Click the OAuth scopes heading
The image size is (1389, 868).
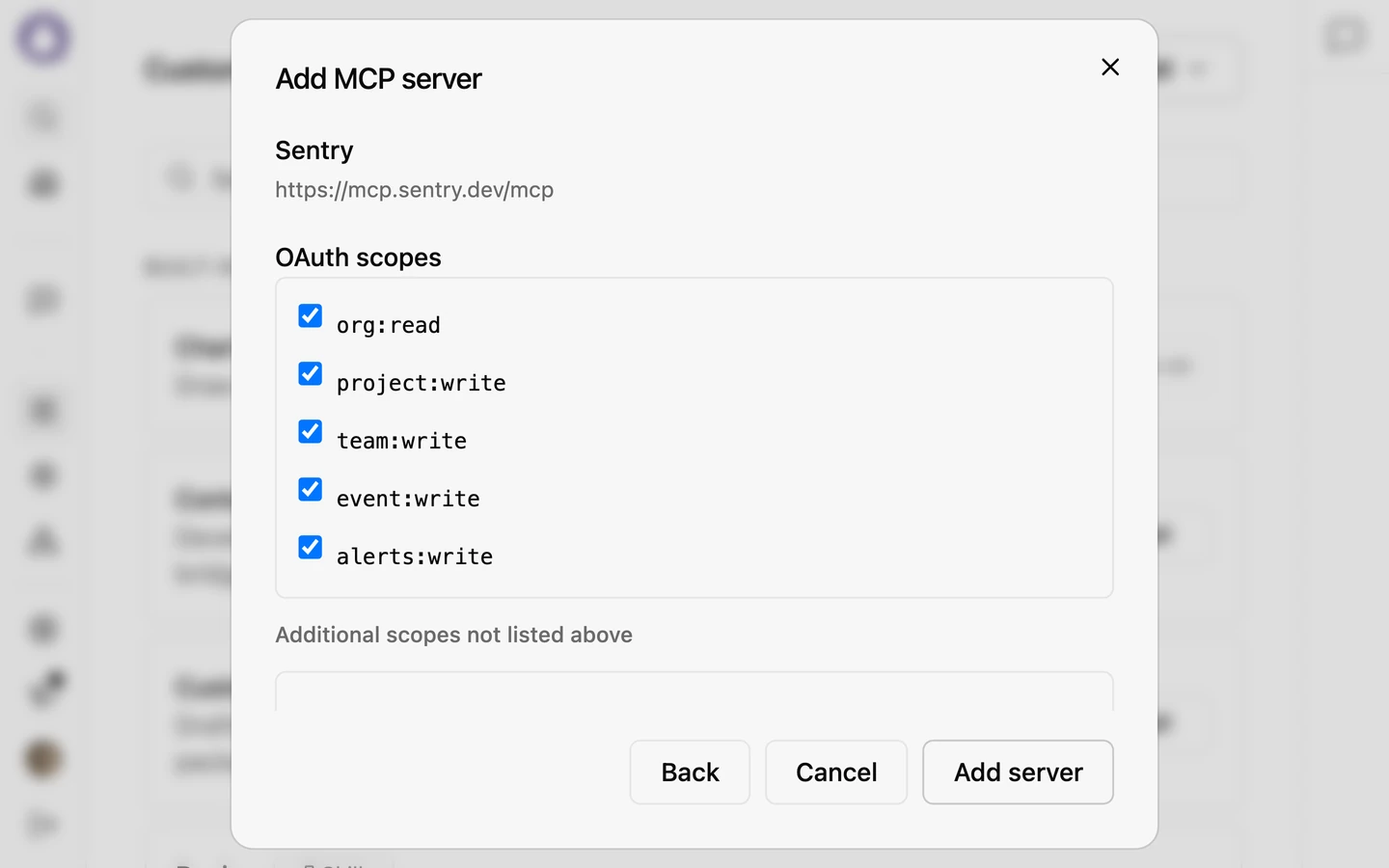pos(359,258)
